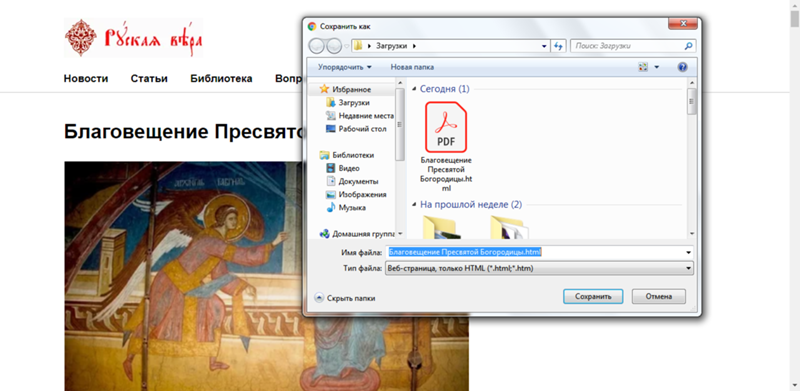Collapse the Сегодня (1) group
Viewport: 800px width, 391px height.
[x=414, y=89]
